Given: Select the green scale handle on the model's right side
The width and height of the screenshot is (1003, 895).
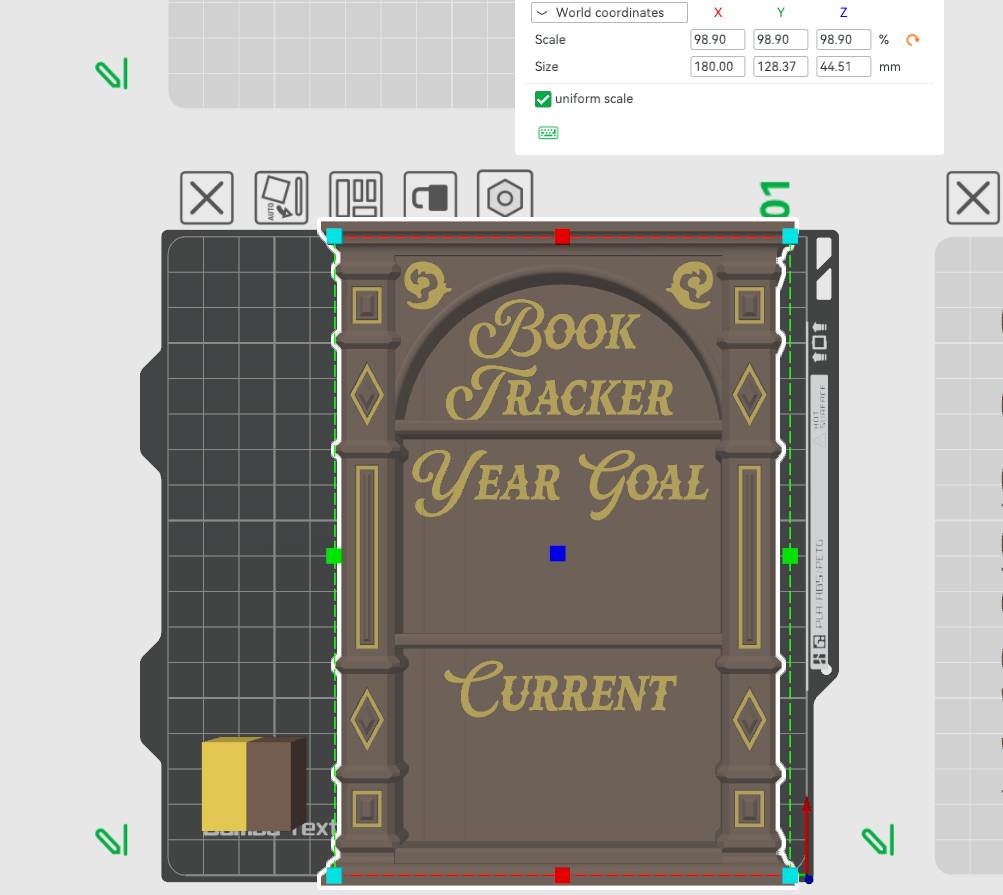Looking at the screenshot, I should (790, 556).
